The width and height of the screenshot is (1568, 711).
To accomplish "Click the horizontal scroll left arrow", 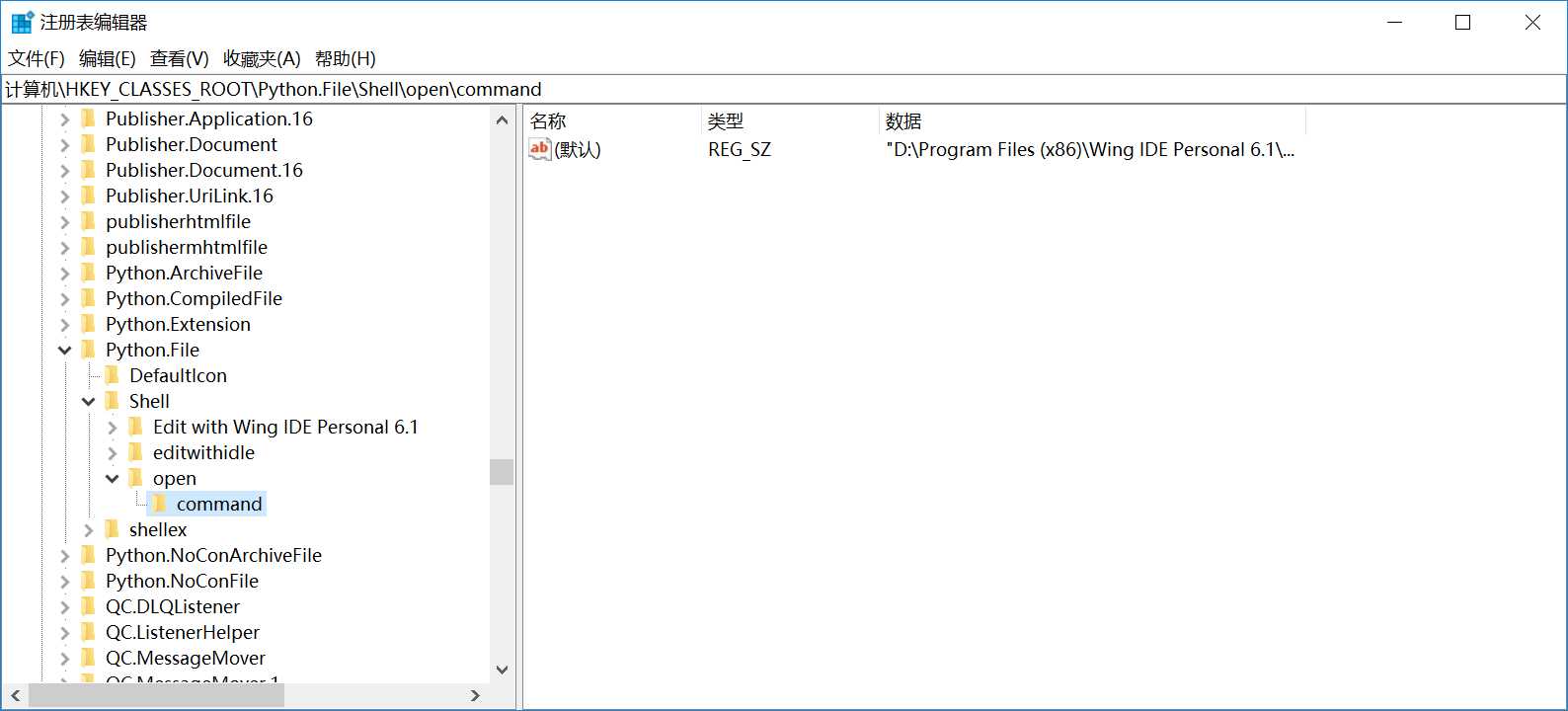I will (15, 695).
